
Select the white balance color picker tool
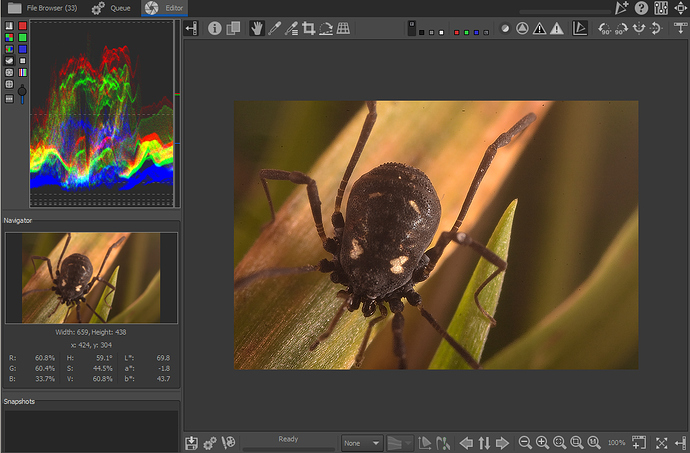coord(274,29)
